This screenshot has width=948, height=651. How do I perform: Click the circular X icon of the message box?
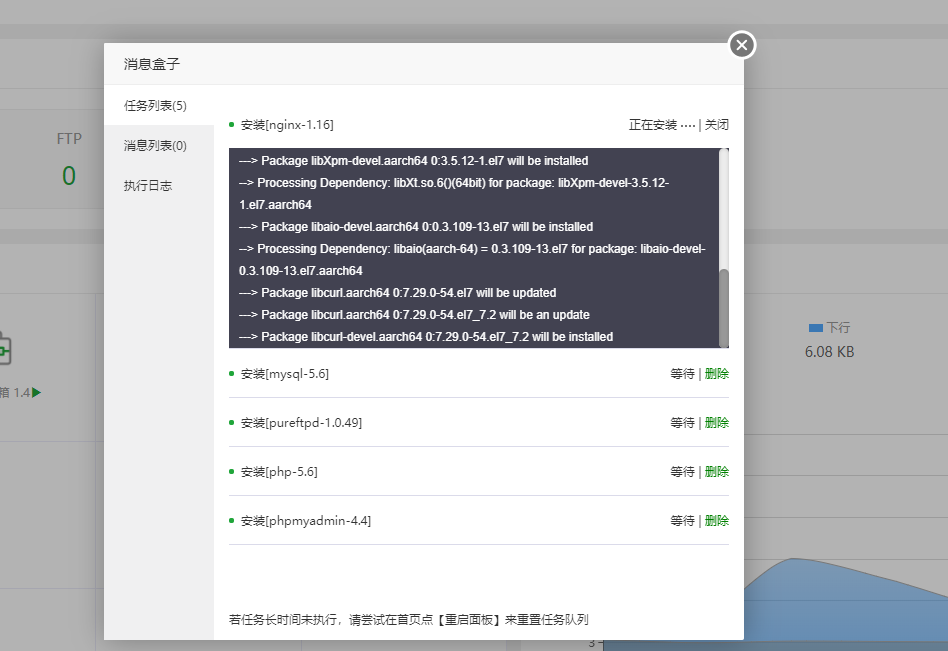point(741,45)
